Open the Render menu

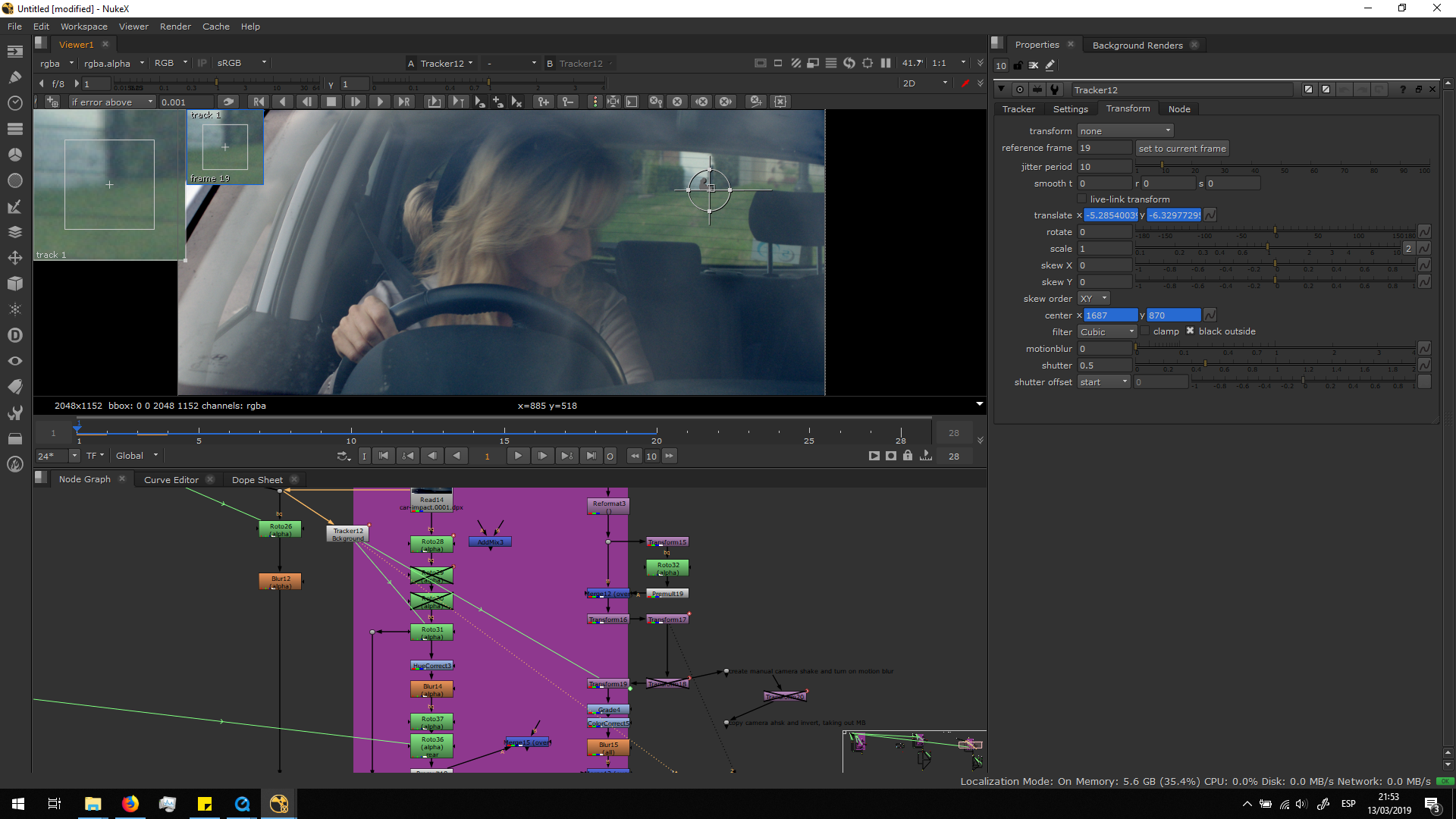pyautogui.click(x=175, y=27)
